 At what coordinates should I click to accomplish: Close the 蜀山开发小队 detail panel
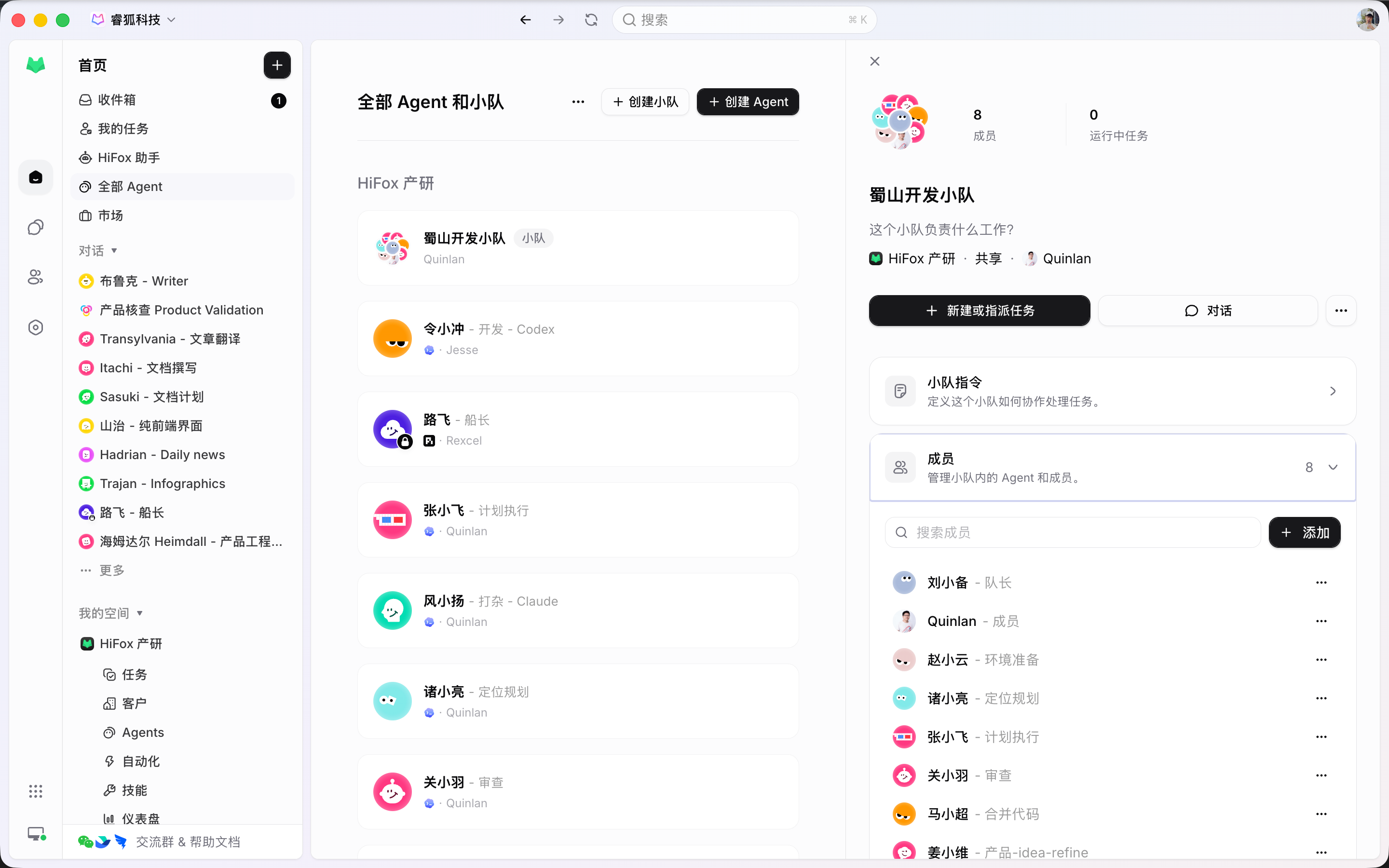pyautogui.click(x=875, y=61)
